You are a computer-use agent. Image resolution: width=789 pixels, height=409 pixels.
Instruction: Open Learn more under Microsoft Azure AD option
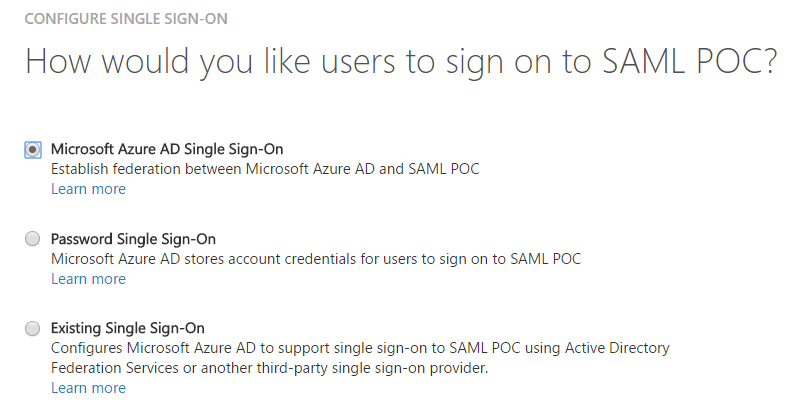[x=88, y=189]
